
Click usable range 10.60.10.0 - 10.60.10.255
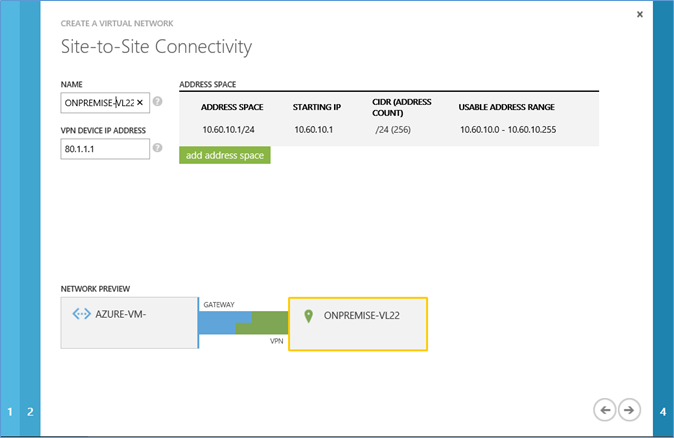tap(508, 129)
